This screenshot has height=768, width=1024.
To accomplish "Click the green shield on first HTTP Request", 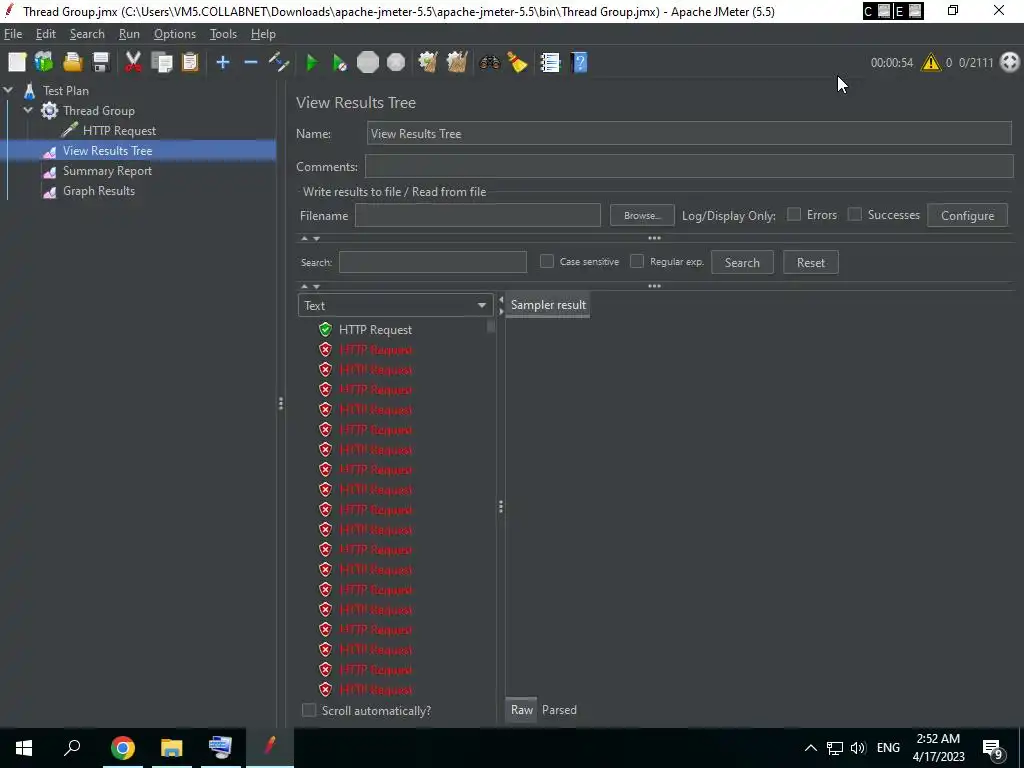I will (325, 330).
